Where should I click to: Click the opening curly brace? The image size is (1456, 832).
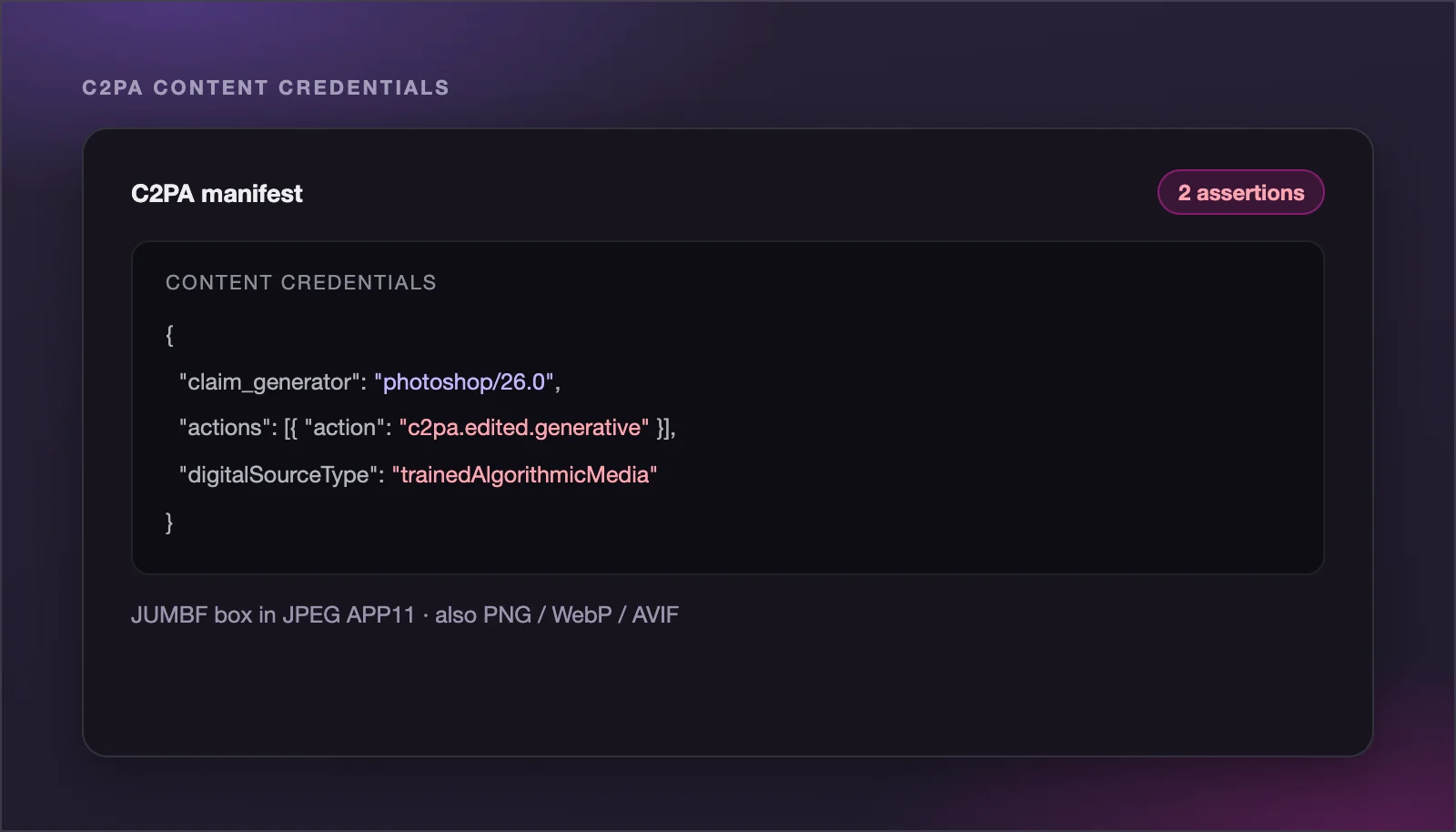169,335
